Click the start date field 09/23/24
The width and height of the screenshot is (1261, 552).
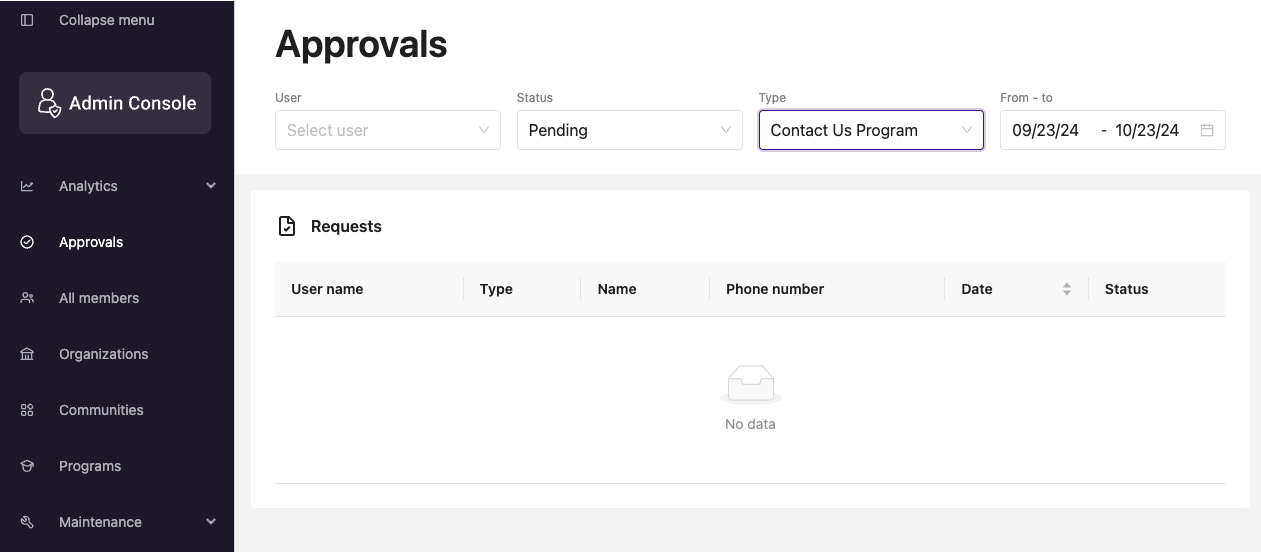1046,130
